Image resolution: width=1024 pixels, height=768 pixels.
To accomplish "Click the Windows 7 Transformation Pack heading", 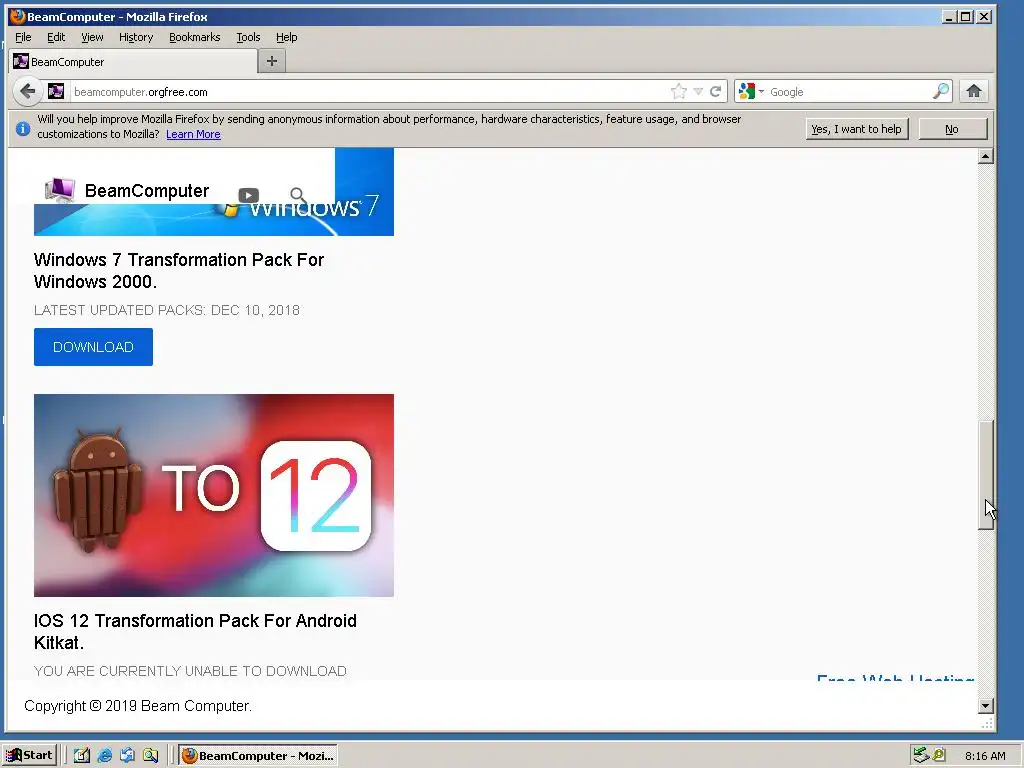I will click(x=179, y=271).
